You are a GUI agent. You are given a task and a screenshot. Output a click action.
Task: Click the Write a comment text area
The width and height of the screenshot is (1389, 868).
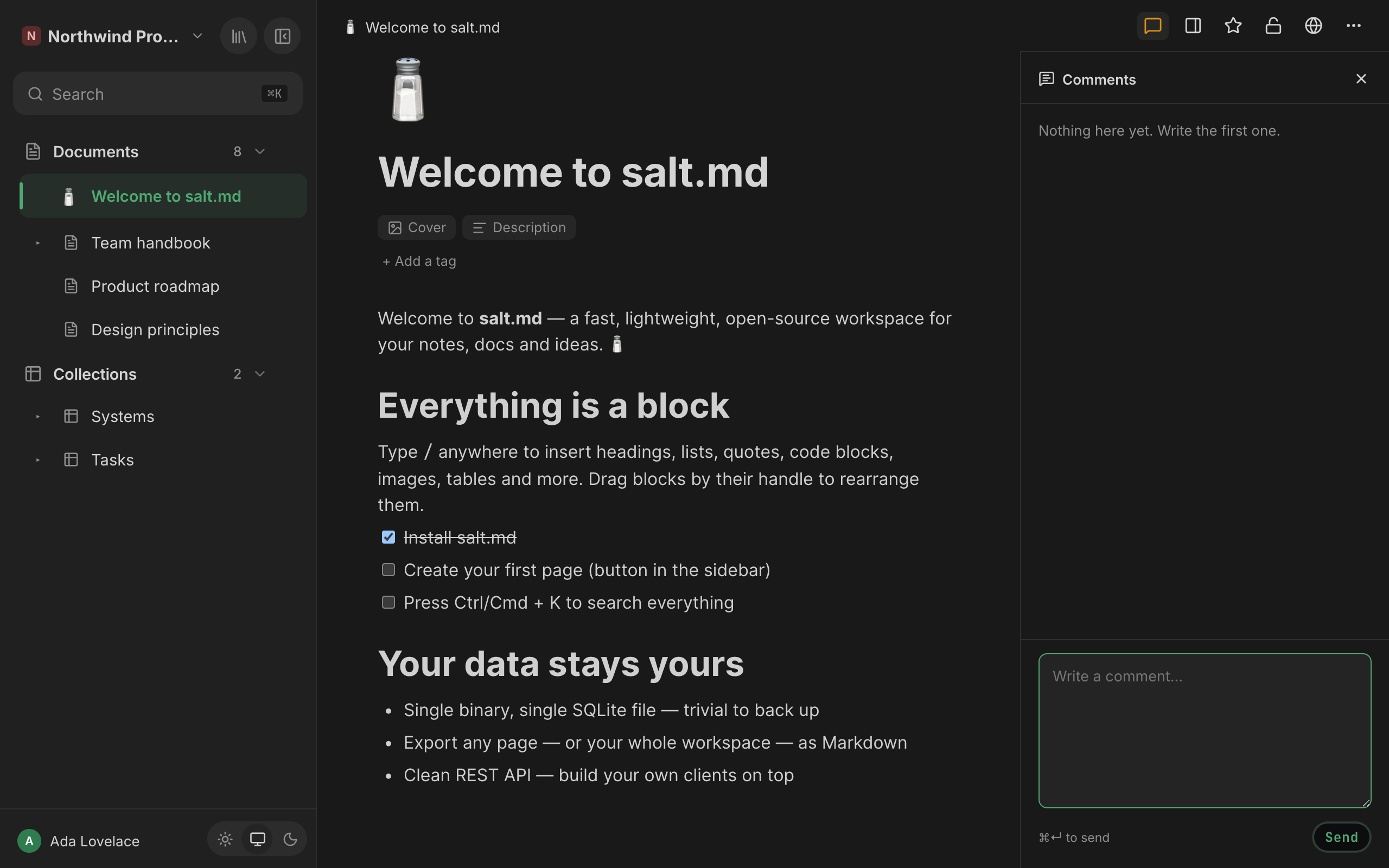pyautogui.click(x=1204, y=730)
